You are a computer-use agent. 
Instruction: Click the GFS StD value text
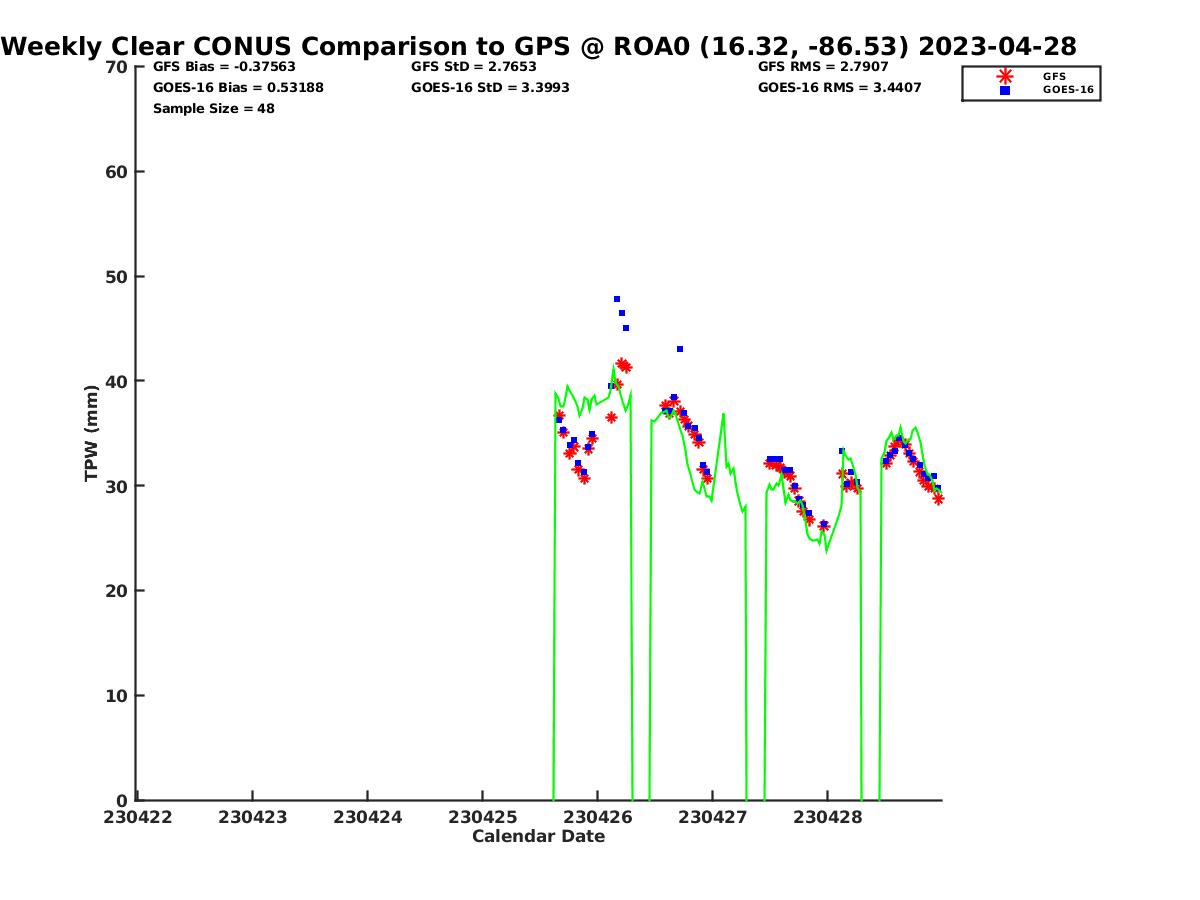click(x=473, y=67)
